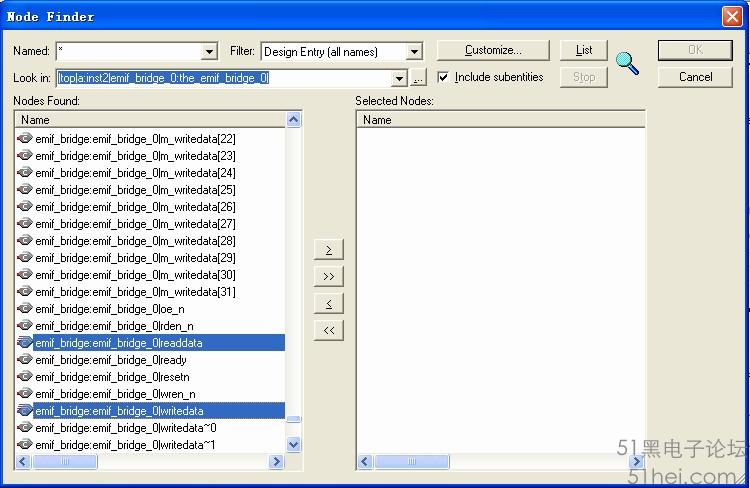Click the Look in path field
The image size is (750, 488).
(224, 78)
